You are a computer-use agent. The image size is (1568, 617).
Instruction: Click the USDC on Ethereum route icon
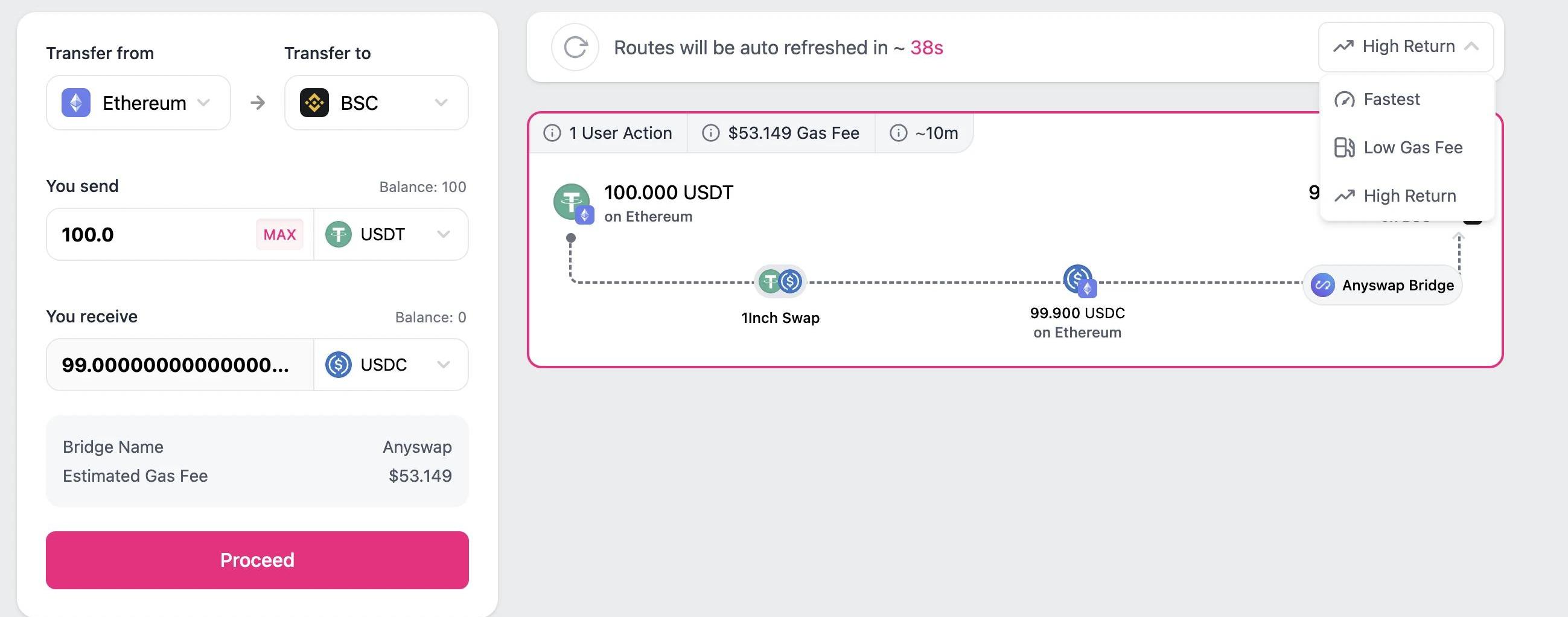[x=1079, y=281]
